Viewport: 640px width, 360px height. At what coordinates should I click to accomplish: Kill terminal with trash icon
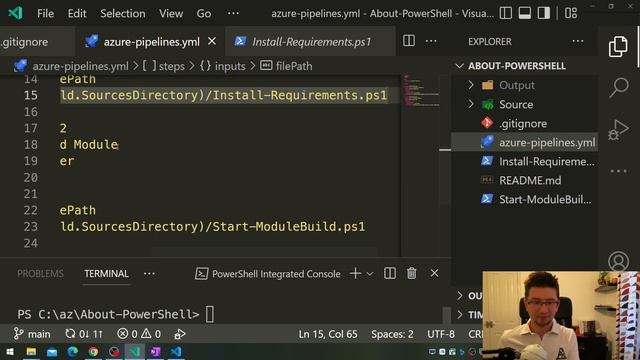(411, 273)
